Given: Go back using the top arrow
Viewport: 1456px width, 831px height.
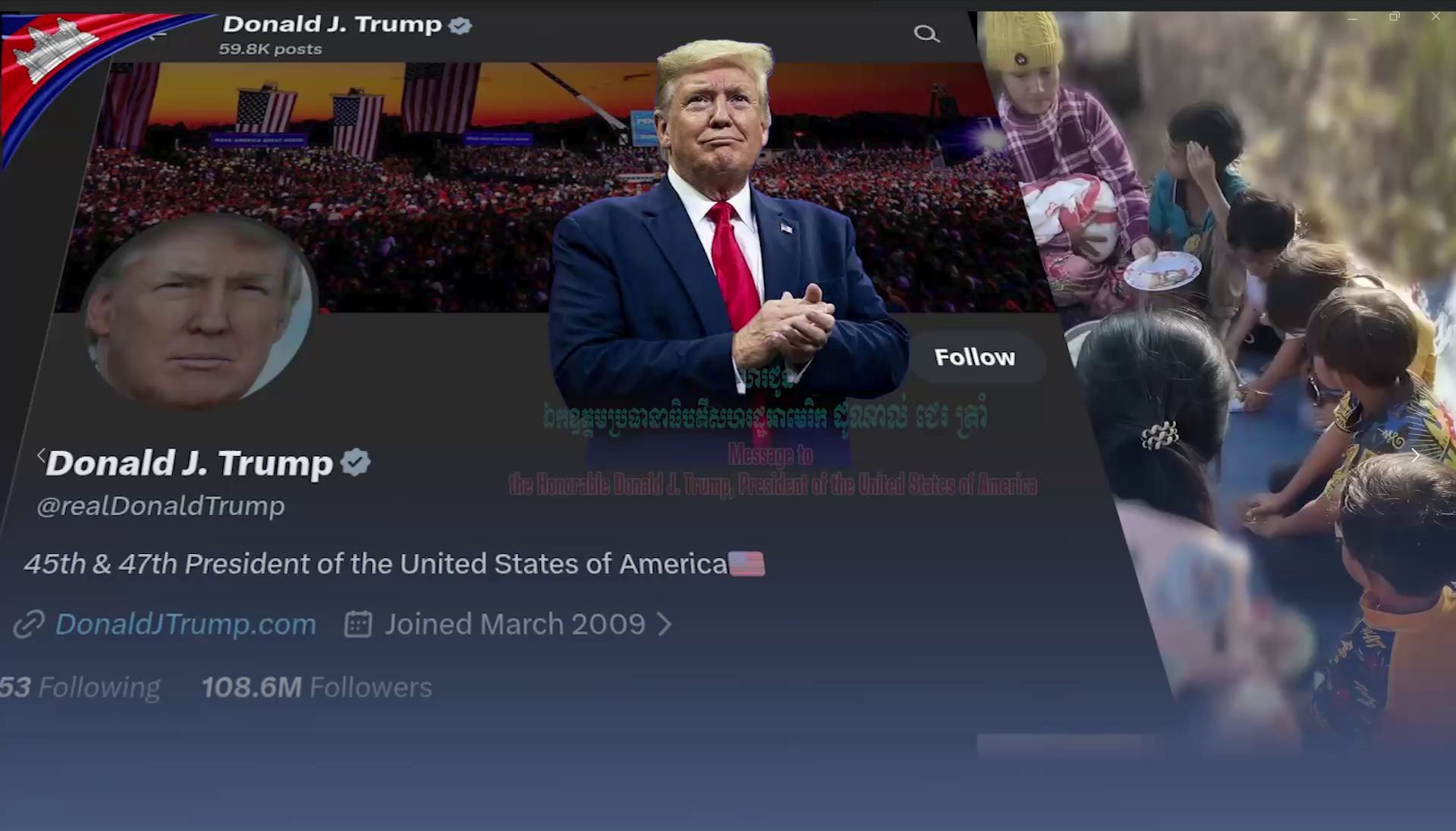Looking at the screenshot, I should 157,35.
